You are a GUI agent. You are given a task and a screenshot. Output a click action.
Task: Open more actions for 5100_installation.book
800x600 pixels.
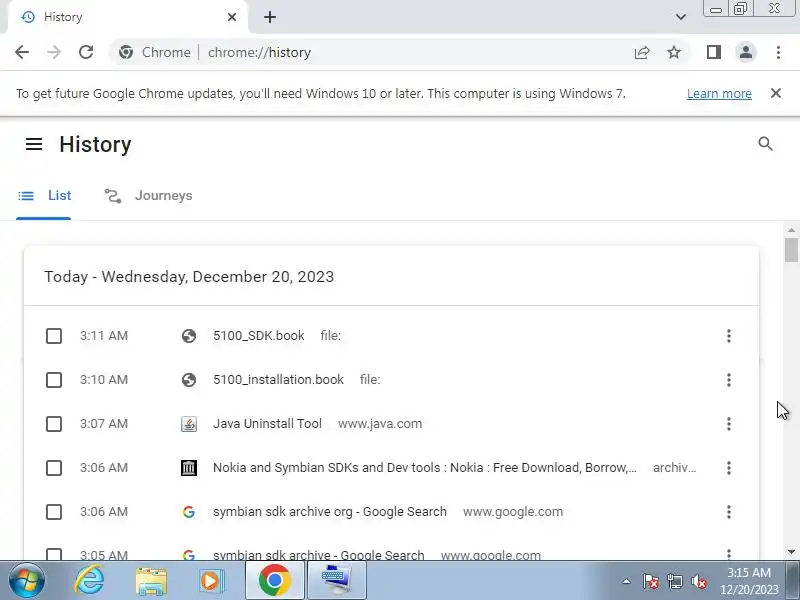(729, 380)
